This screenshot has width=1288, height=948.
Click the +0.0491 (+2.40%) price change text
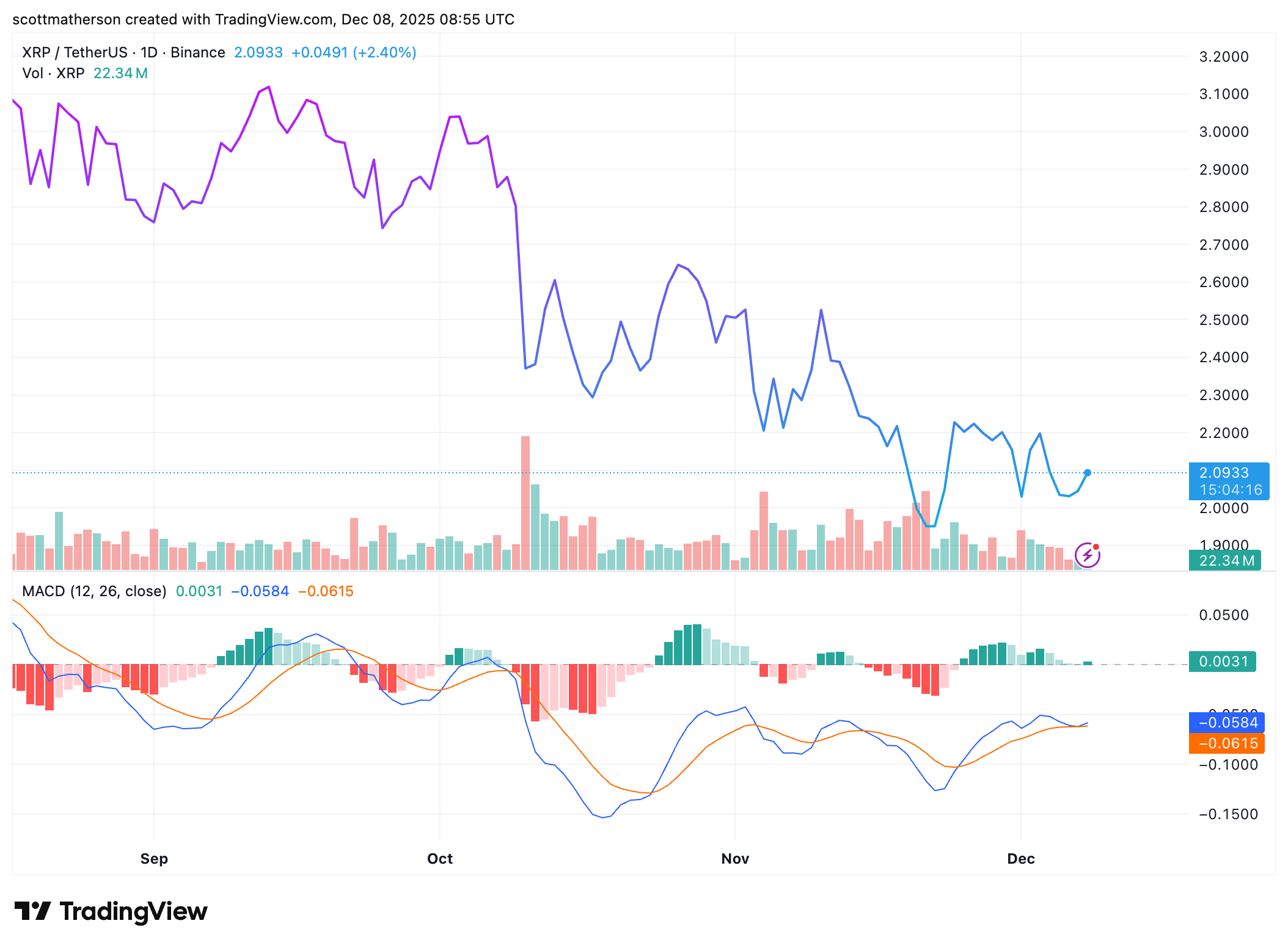(354, 53)
